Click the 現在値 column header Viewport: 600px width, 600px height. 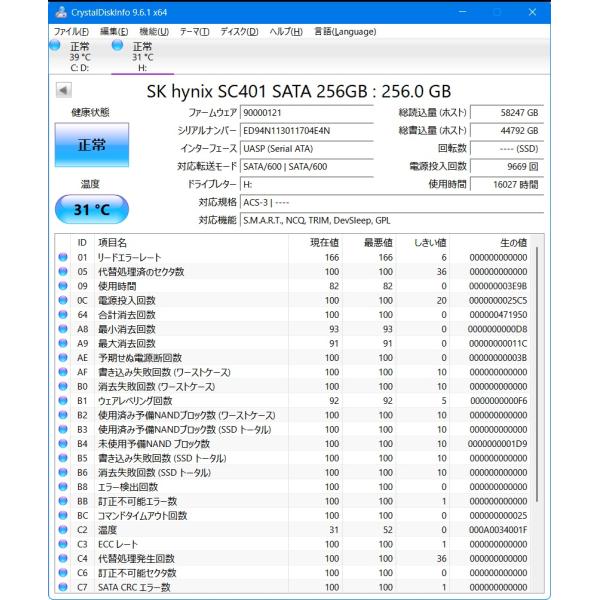316,243
